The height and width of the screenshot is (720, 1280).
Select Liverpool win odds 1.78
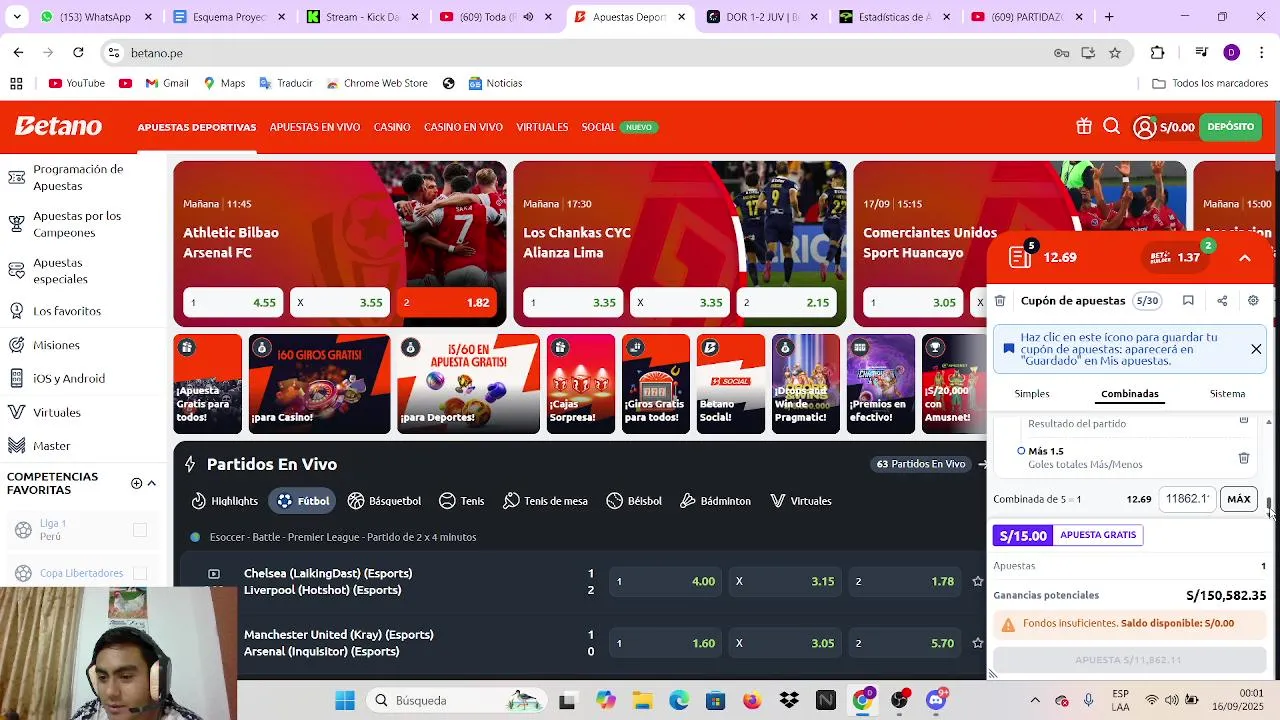(905, 581)
